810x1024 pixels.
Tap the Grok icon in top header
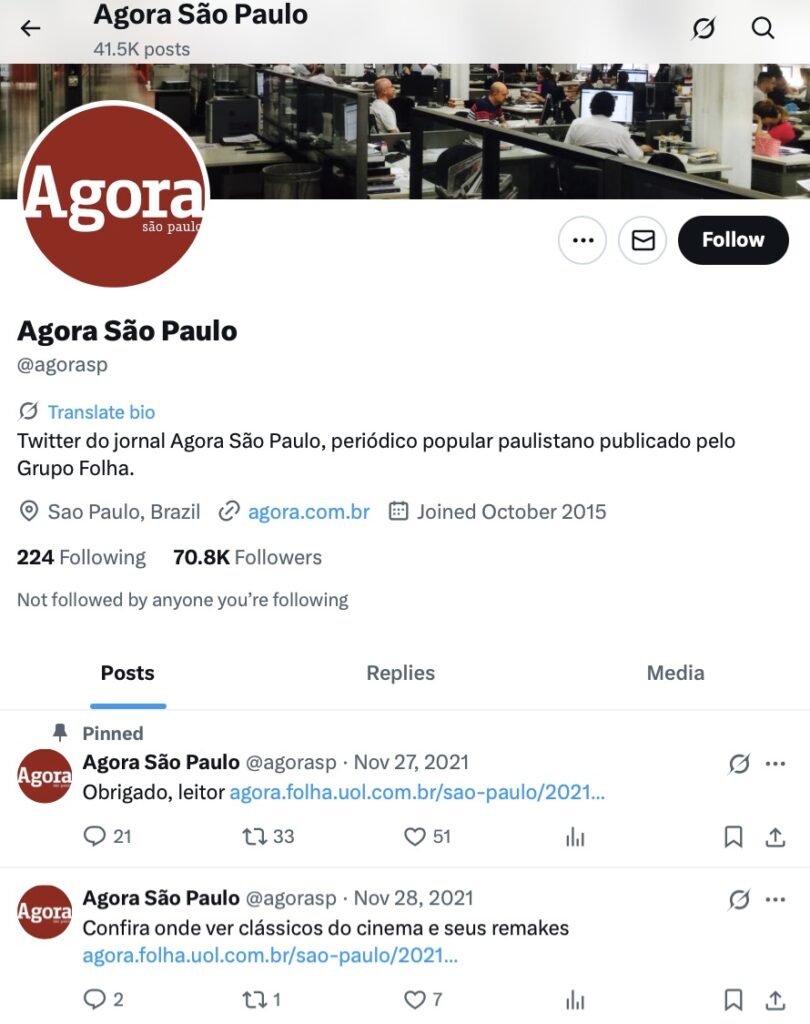[704, 28]
